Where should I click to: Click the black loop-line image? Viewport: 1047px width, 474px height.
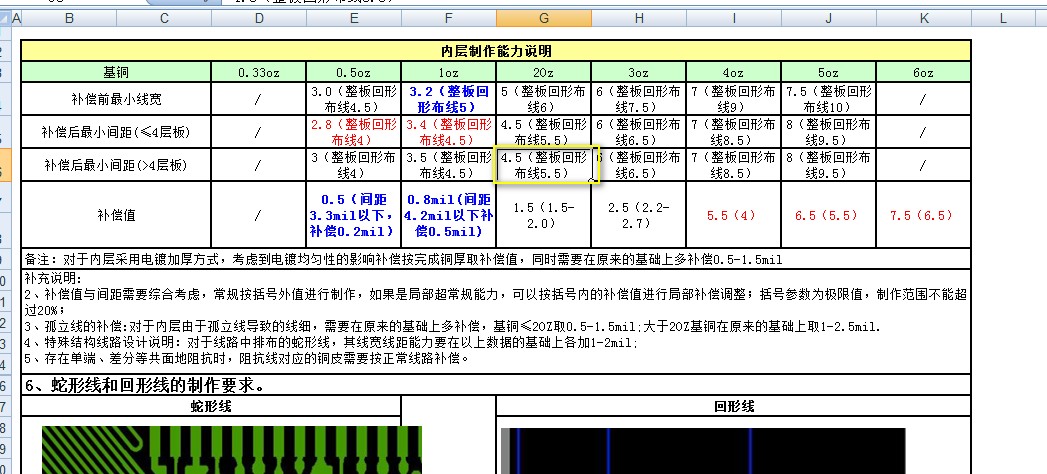[703, 451]
